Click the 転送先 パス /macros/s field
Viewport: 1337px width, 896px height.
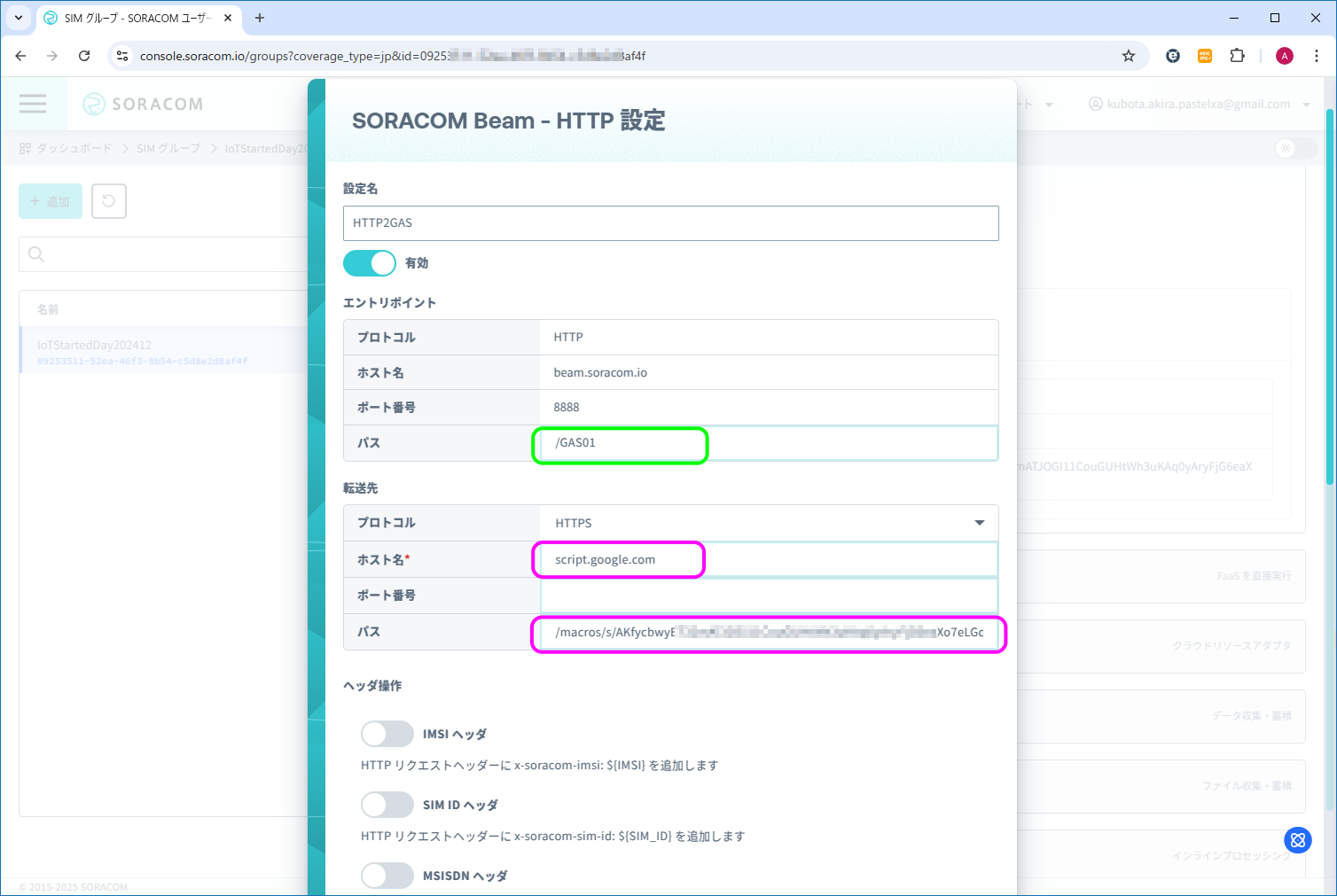coord(769,632)
